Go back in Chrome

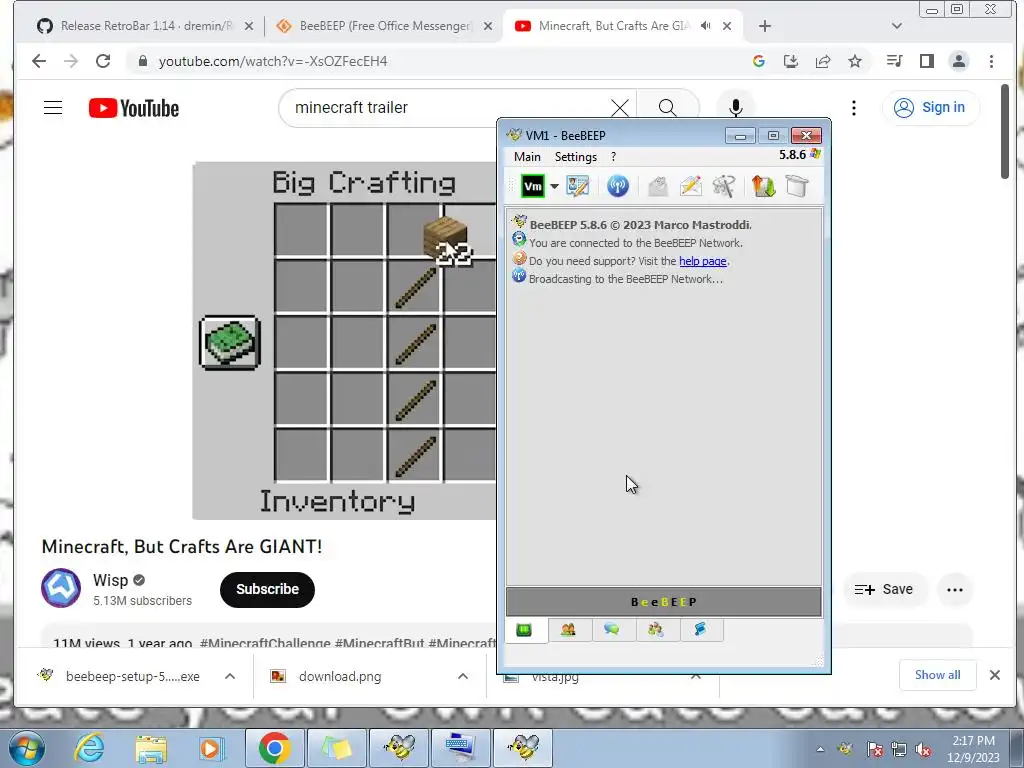click(x=39, y=61)
